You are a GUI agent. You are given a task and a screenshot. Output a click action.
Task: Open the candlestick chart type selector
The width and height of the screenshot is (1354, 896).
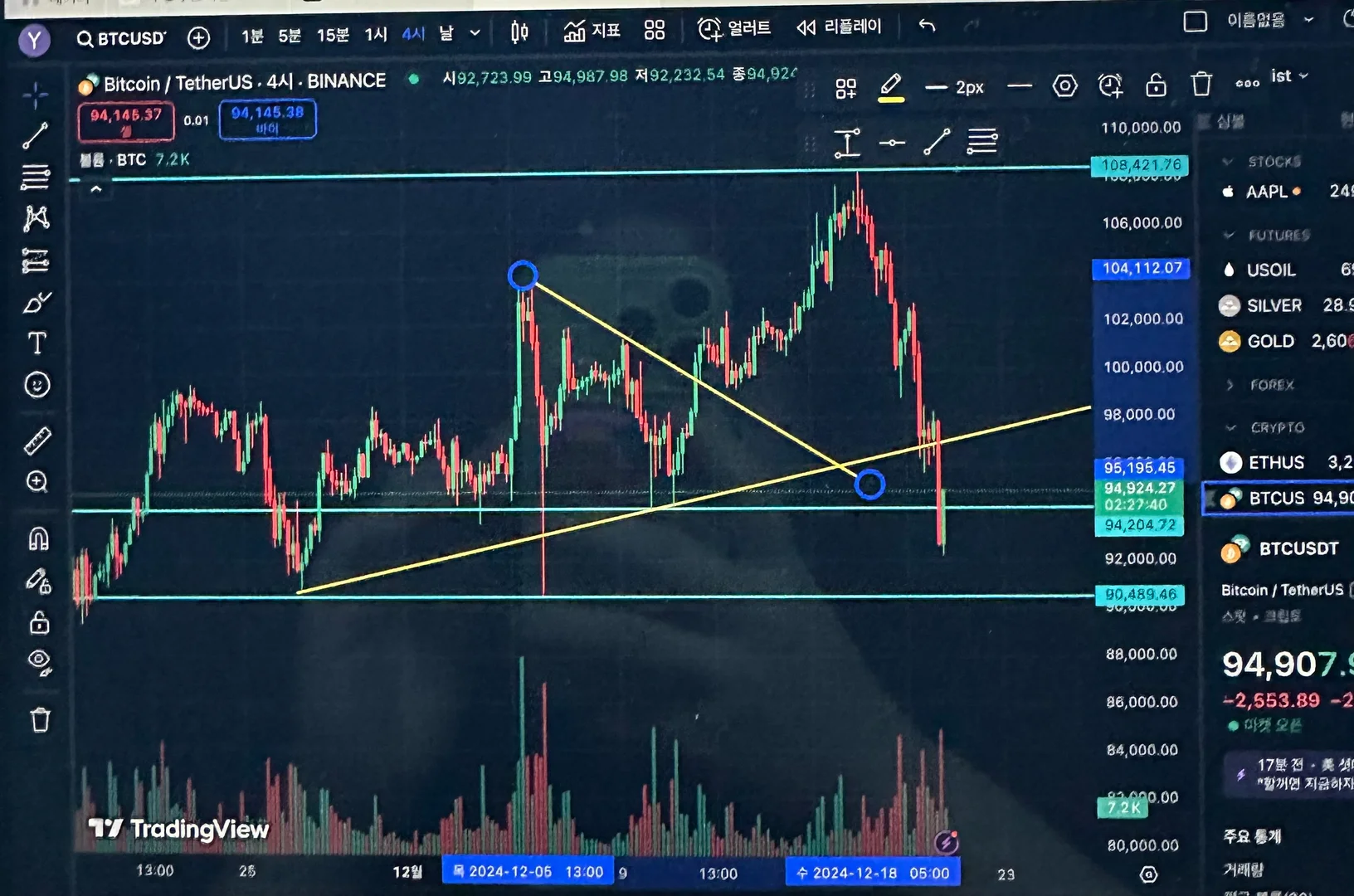pos(519,32)
